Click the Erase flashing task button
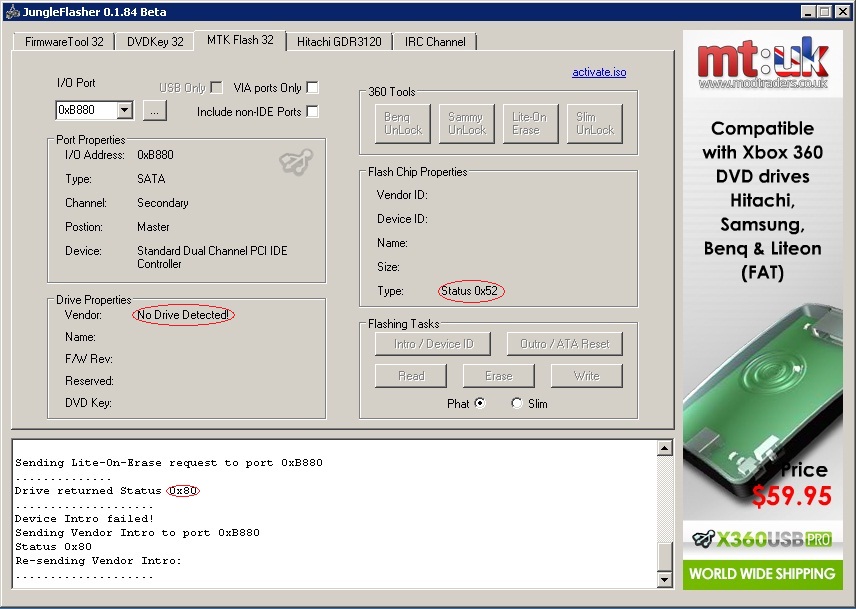This screenshot has height=609, width=856. tap(498, 376)
